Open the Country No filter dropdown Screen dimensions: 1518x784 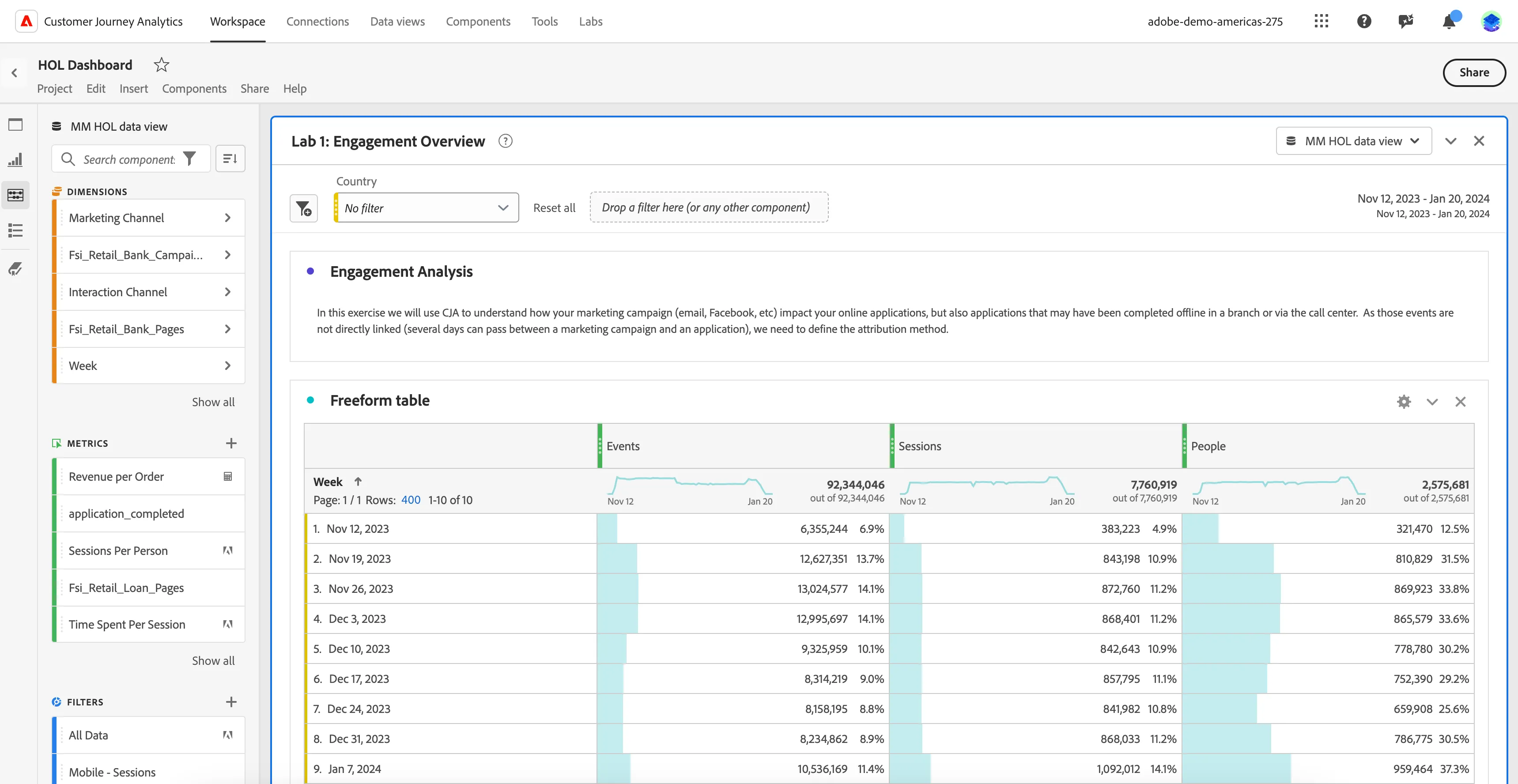point(427,208)
